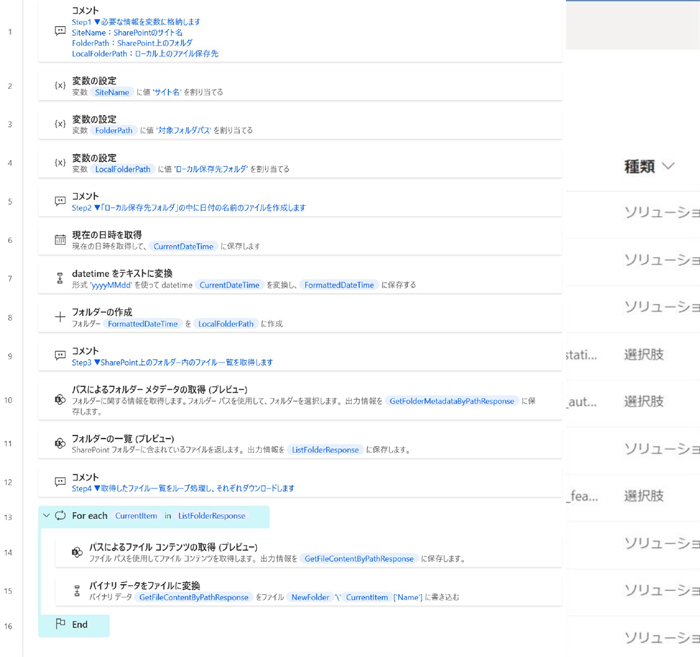Click the FormattedDateTime variable in step 7
Screen dimensions: 700x657
click(x=339, y=285)
